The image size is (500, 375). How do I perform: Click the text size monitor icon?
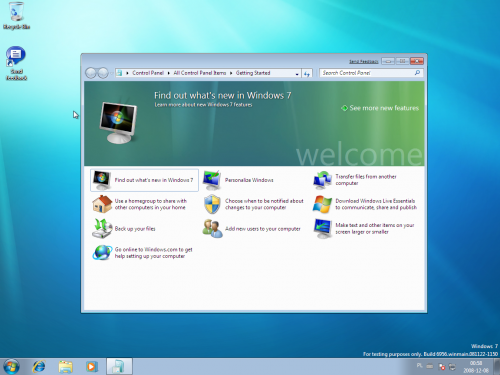pos(322,229)
